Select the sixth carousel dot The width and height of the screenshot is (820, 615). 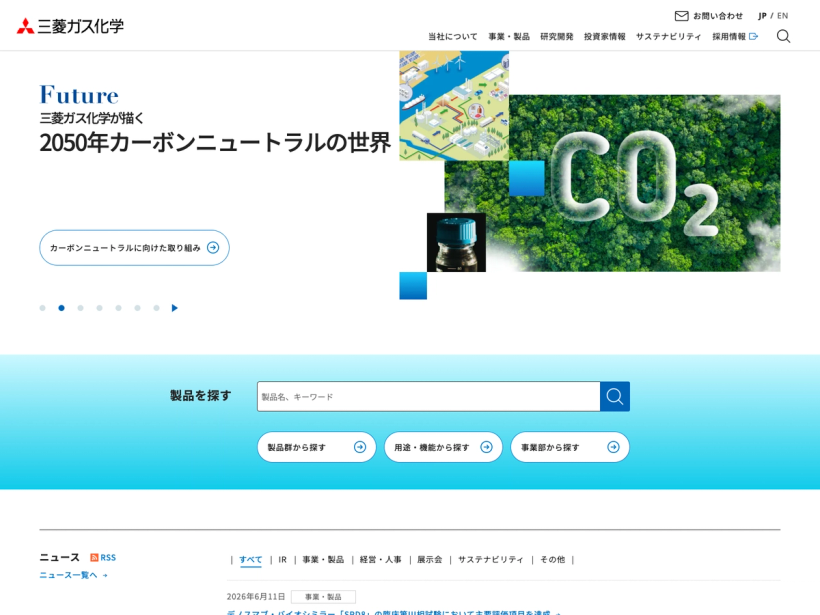(138, 308)
